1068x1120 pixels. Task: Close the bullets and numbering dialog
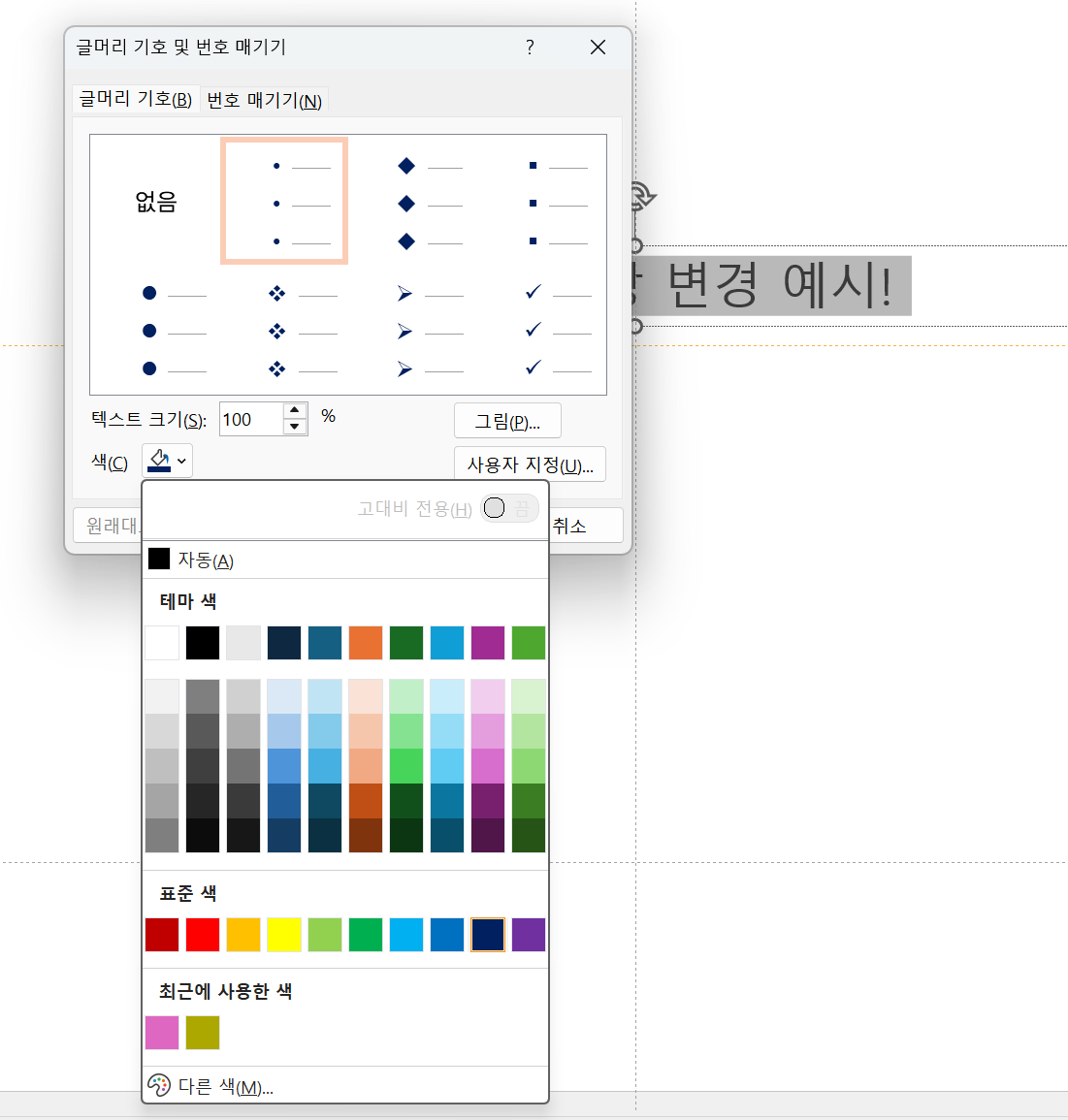pos(598,48)
